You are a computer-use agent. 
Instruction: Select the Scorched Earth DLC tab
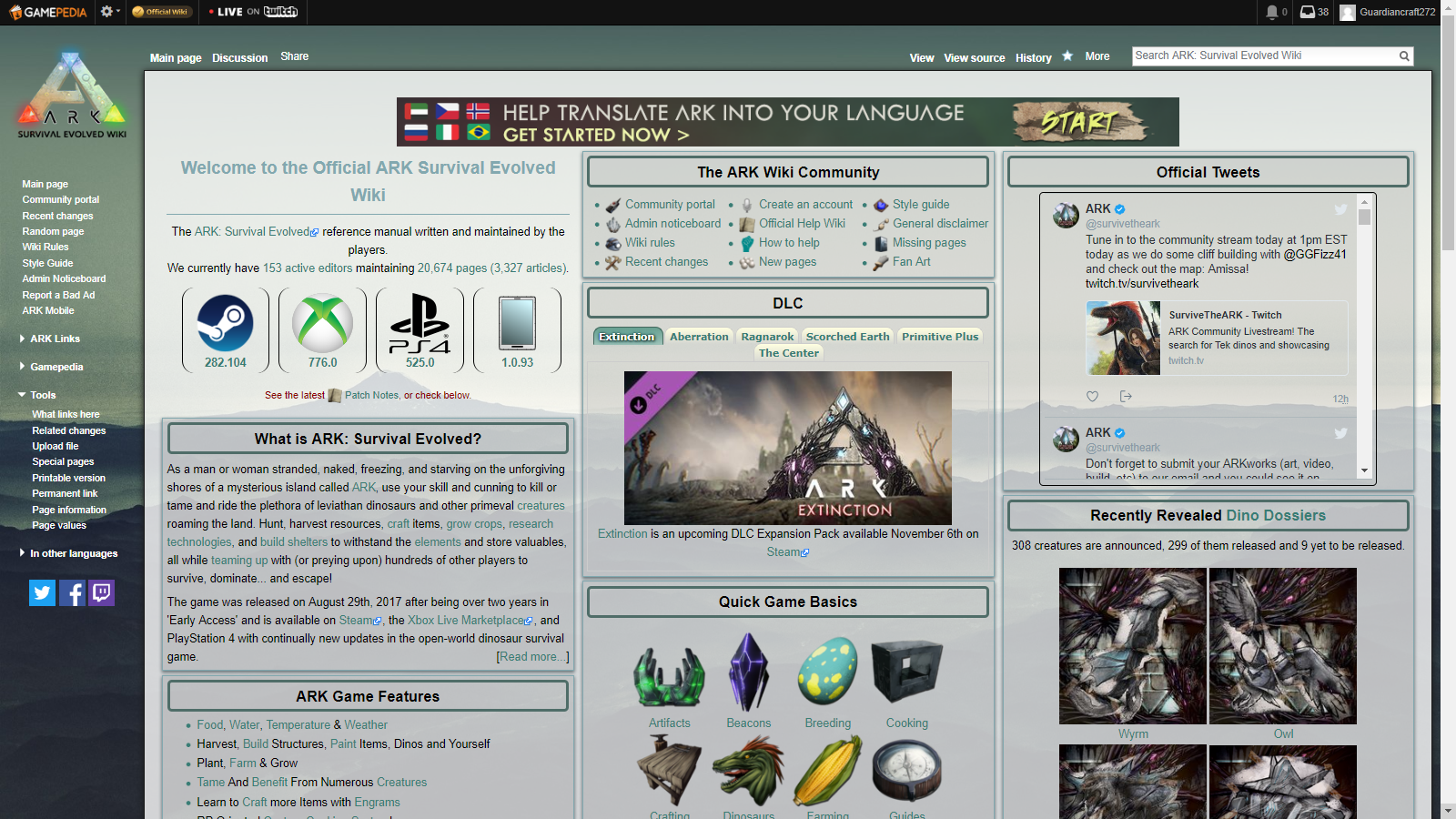tap(847, 337)
